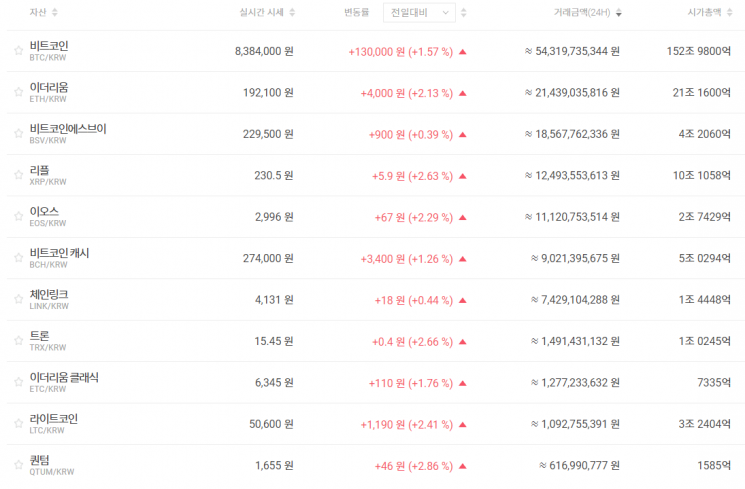Sort using arrows beside 전일대비 dropdown

464,12
